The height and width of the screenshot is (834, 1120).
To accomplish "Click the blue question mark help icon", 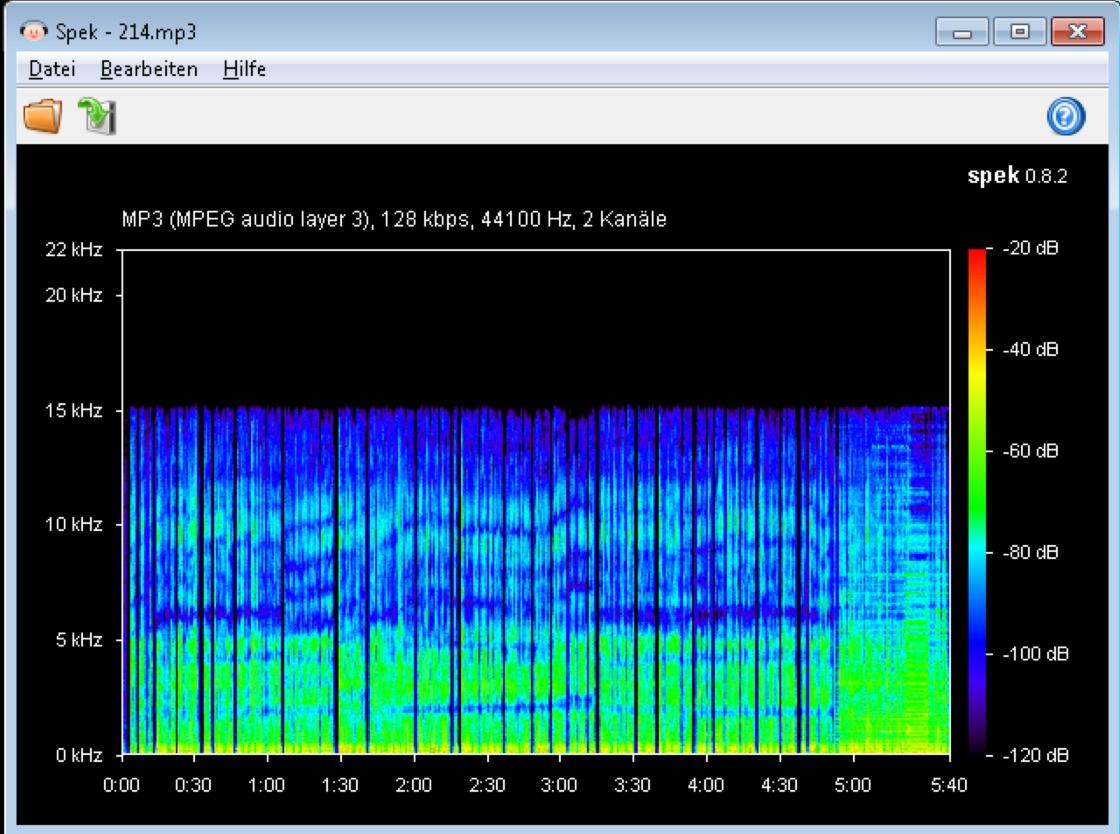I will pyautogui.click(x=1066, y=117).
